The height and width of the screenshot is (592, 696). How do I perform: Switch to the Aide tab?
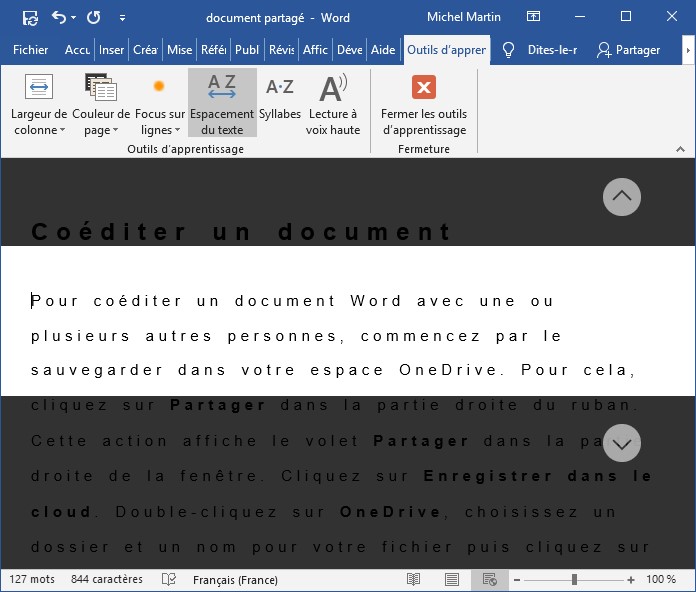pos(383,50)
